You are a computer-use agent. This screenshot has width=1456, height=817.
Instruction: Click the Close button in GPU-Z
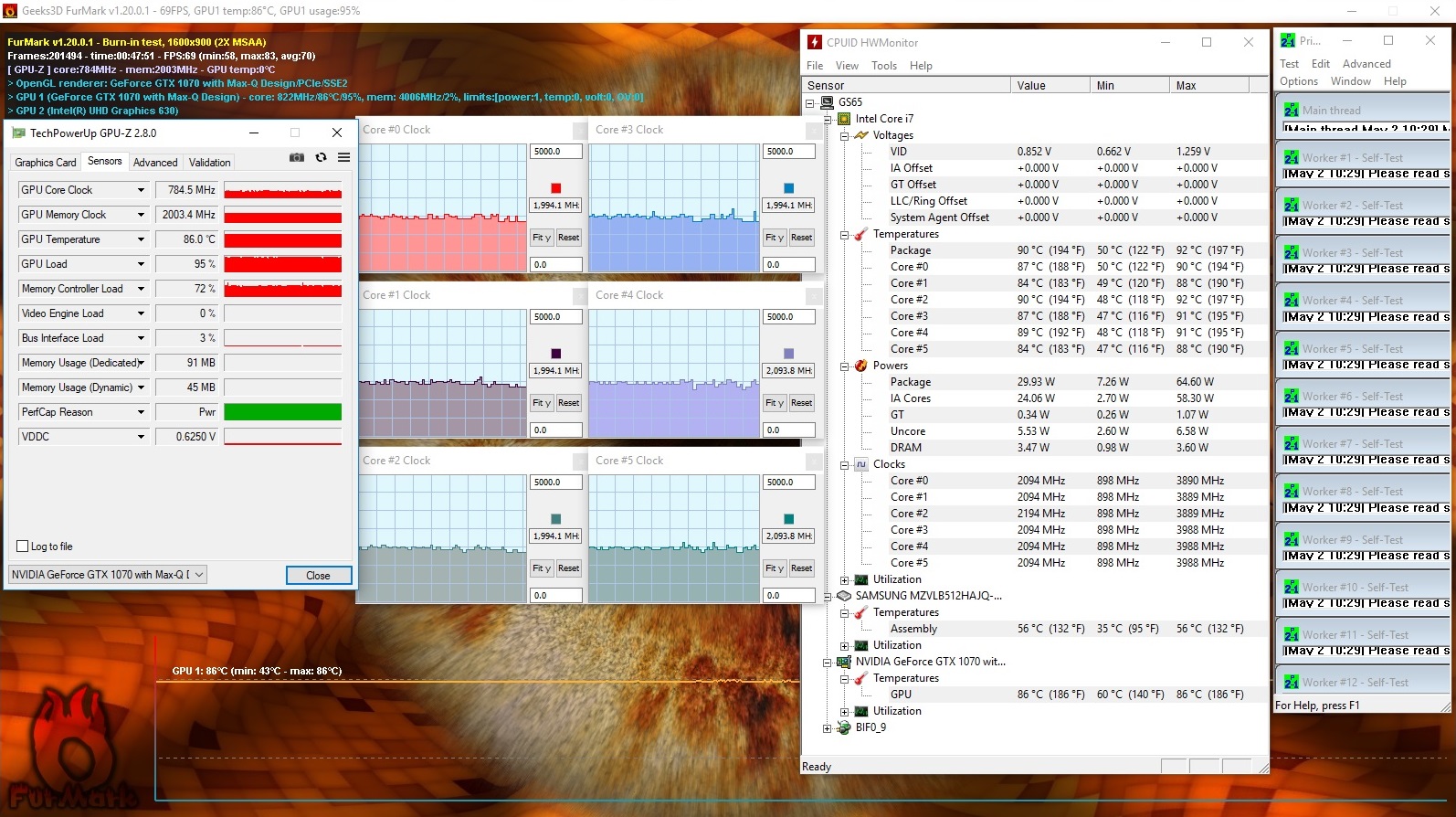pos(318,575)
